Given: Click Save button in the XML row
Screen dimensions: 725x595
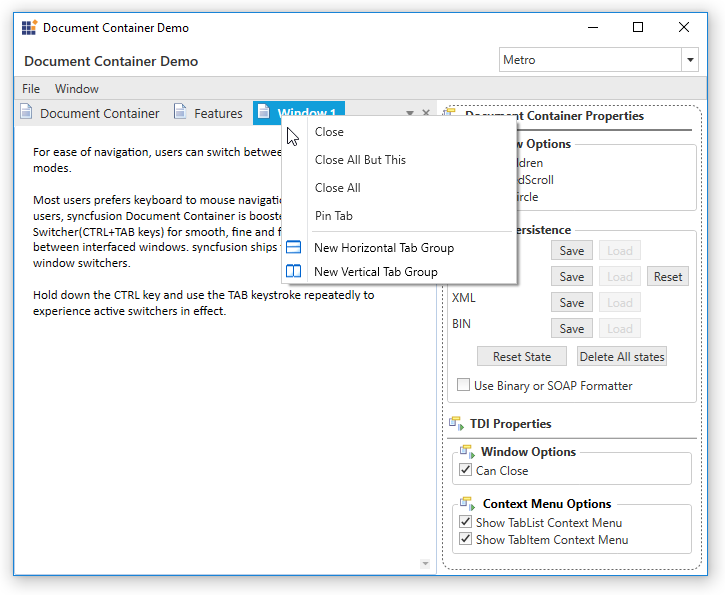Looking at the screenshot, I should [571, 302].
